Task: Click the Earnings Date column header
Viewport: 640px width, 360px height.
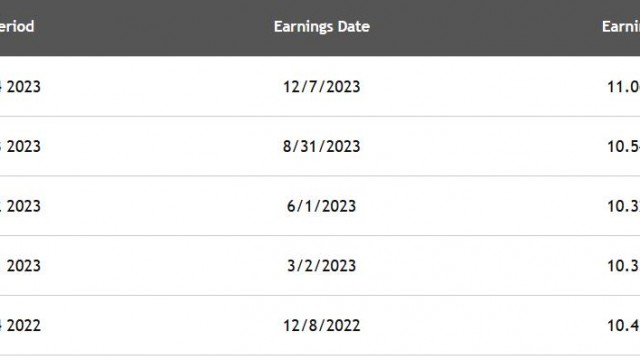Action: coord(322,27)
